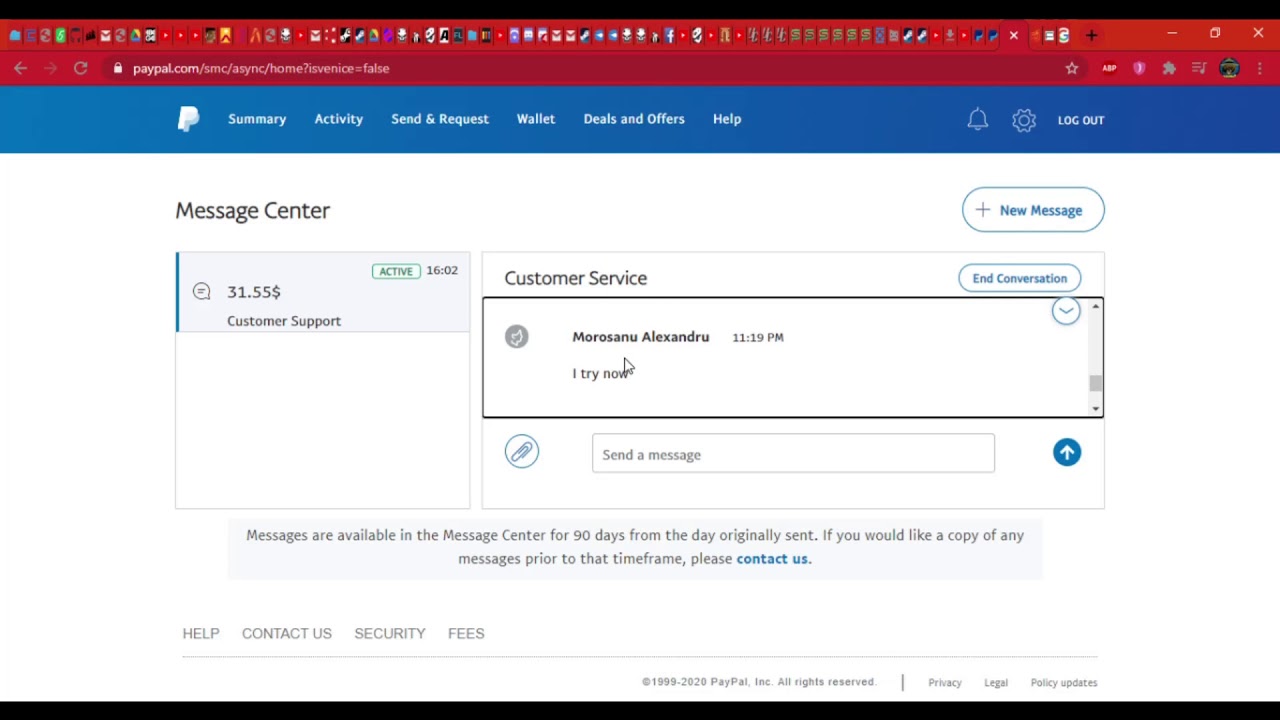Click the 'I try now' message text
The width and height of the screenshot is (1280, 720).
click(600, 373)
